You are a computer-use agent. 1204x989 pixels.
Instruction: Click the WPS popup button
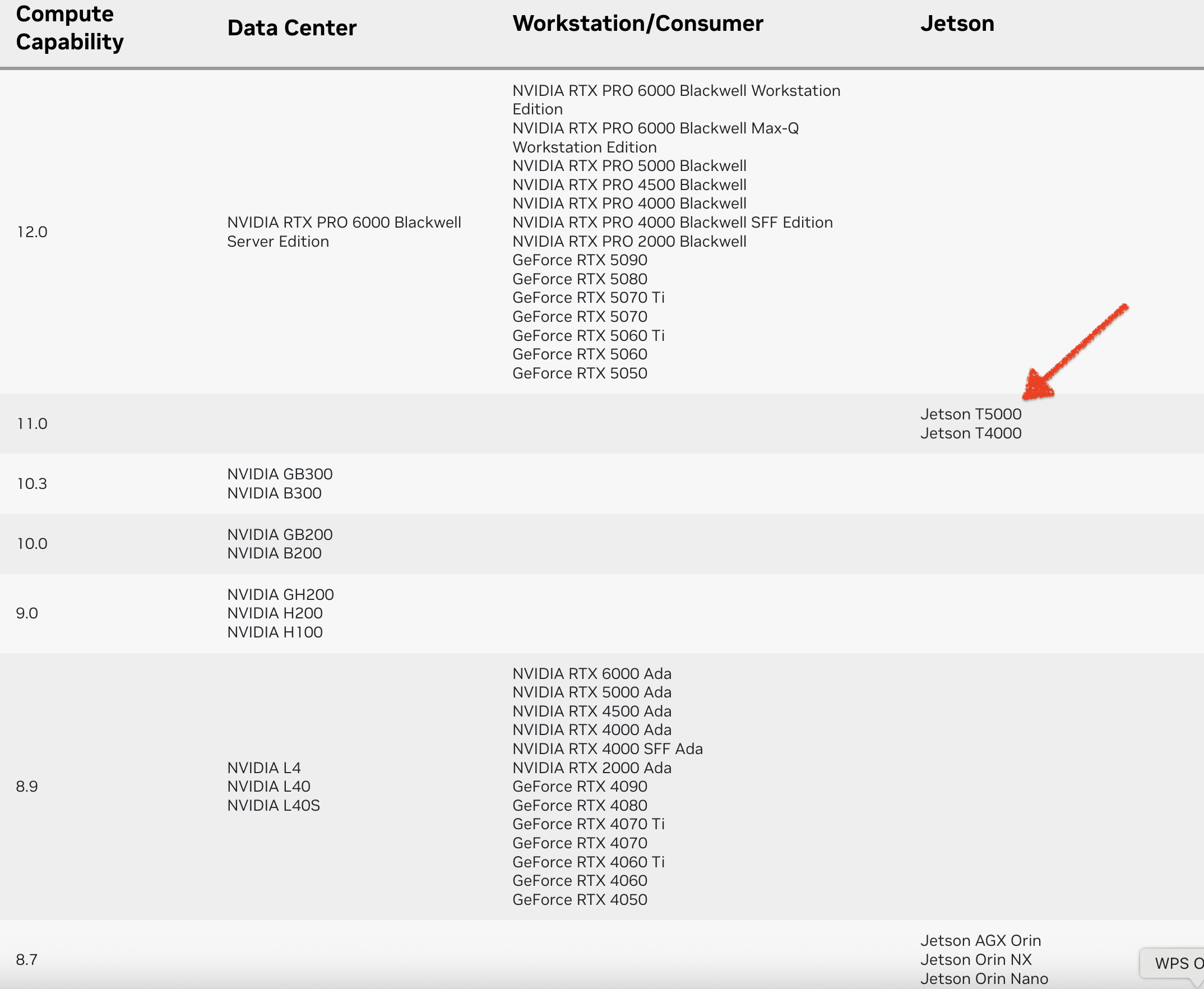pyautogui.click(x=1174, y=963)
